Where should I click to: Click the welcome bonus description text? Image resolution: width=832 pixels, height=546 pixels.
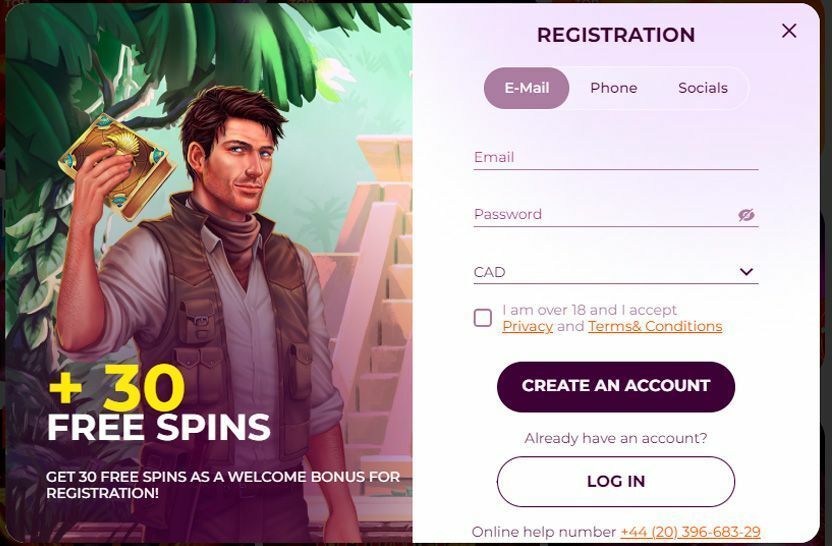pyautogui.click(x=222, y=485)
